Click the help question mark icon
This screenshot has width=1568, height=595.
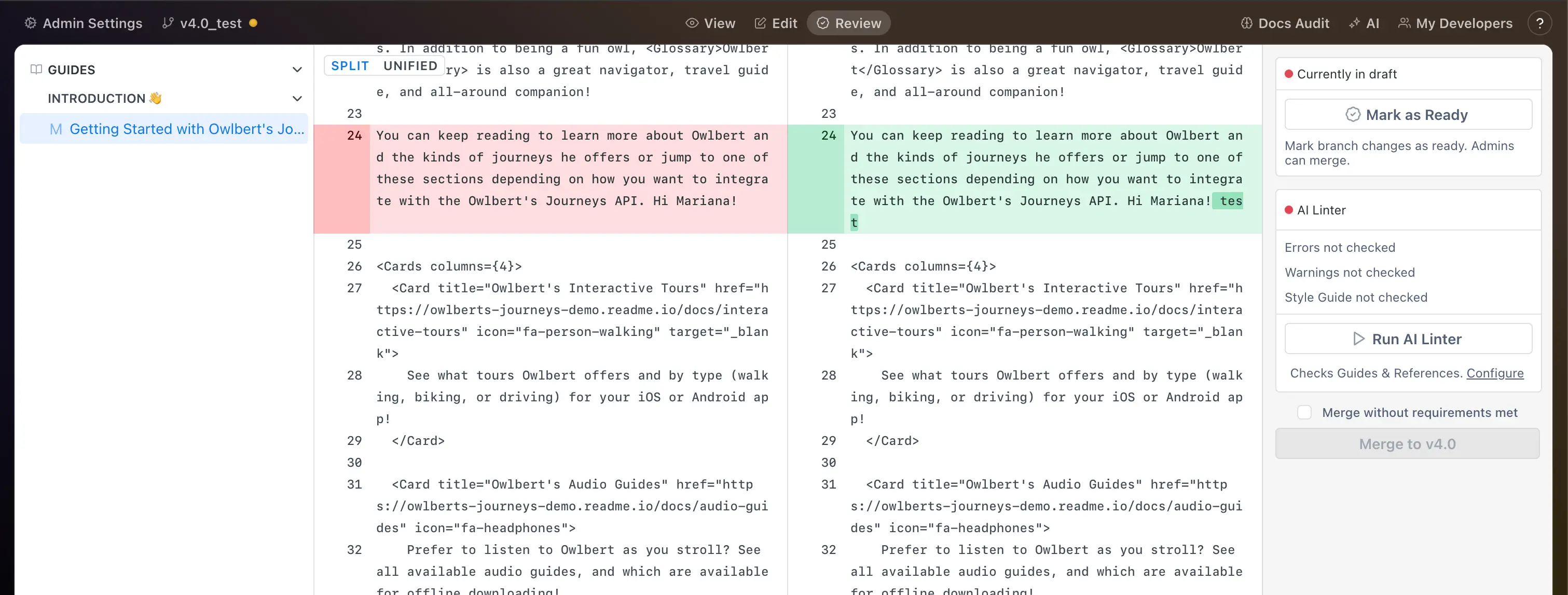click(1541, 23)
